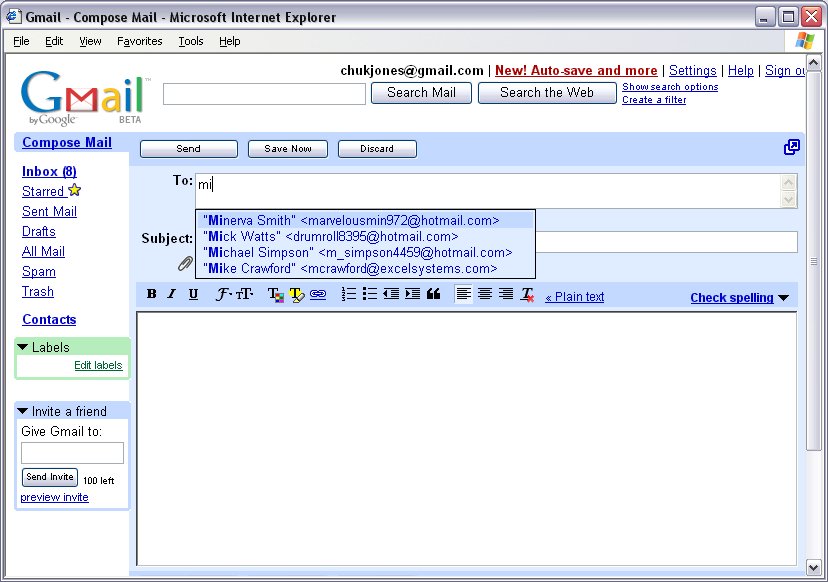
Task: Open the Drafts folder
Action: (x=39, y=232)
